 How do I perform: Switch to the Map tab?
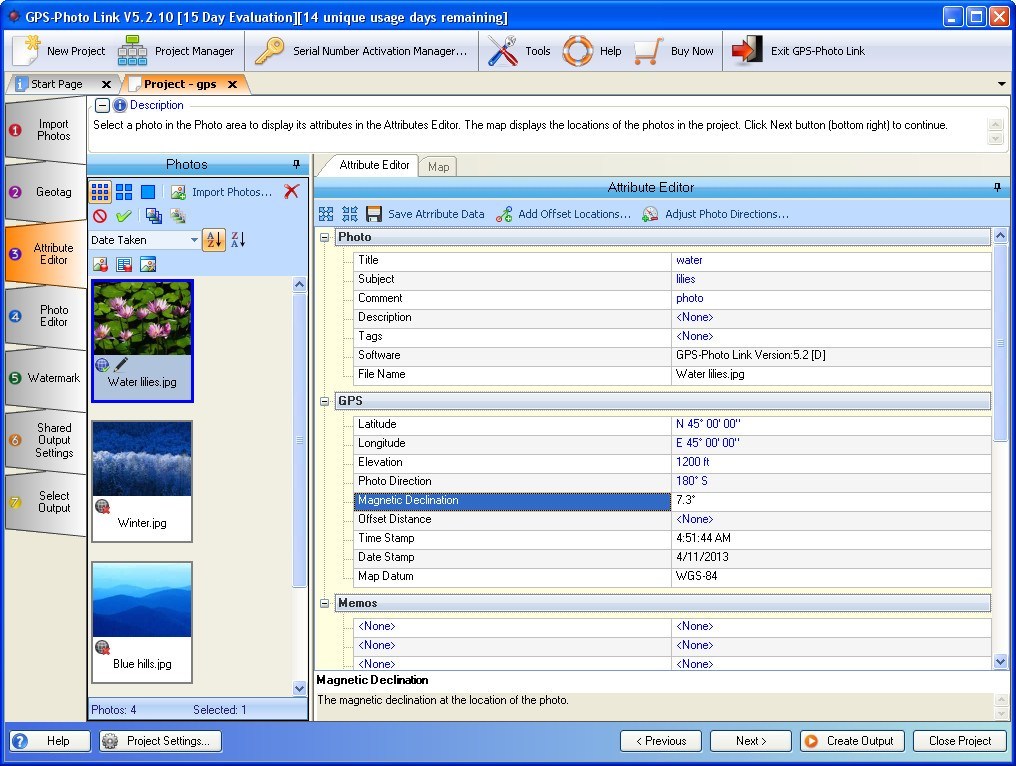point(438,167)
